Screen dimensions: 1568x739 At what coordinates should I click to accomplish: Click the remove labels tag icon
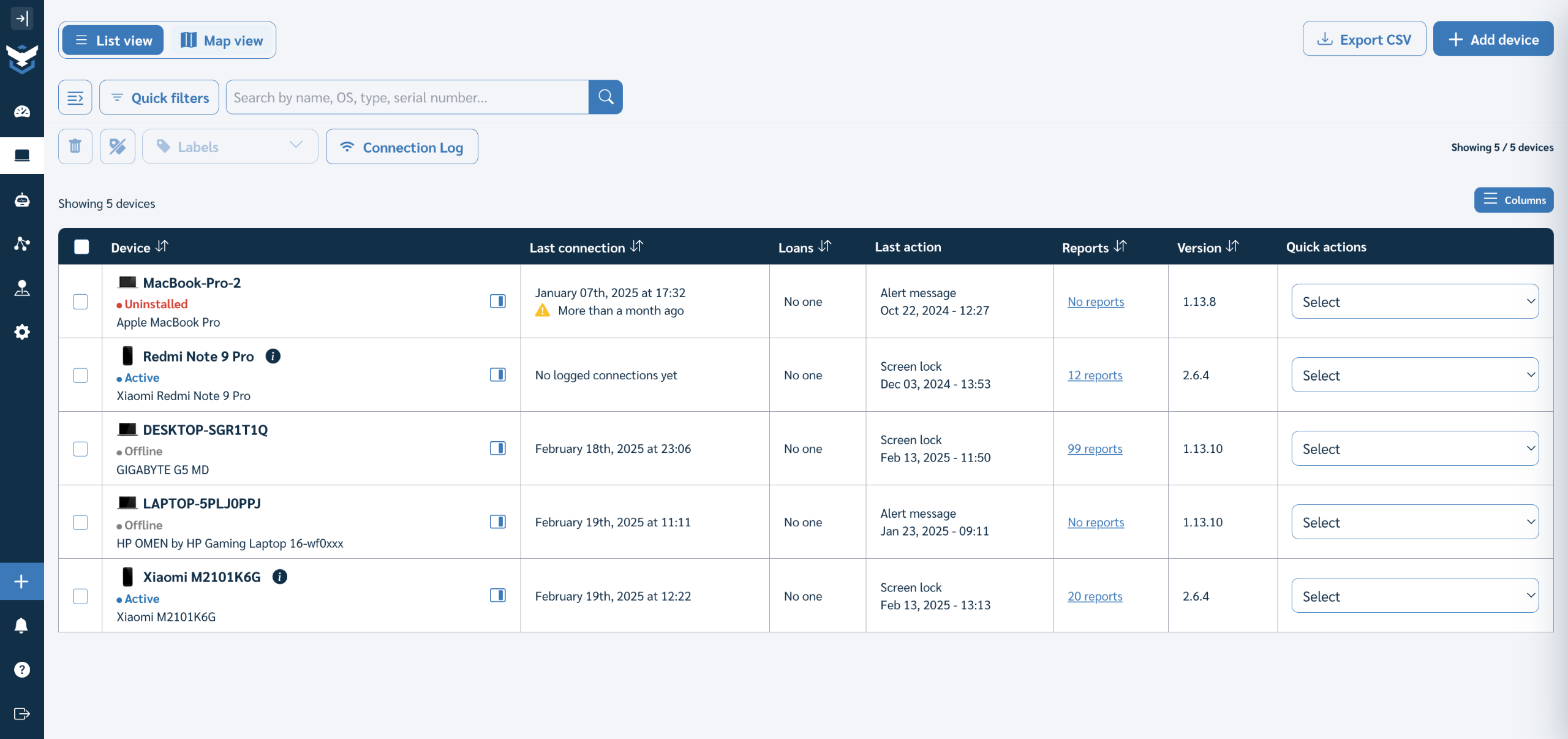117,146
